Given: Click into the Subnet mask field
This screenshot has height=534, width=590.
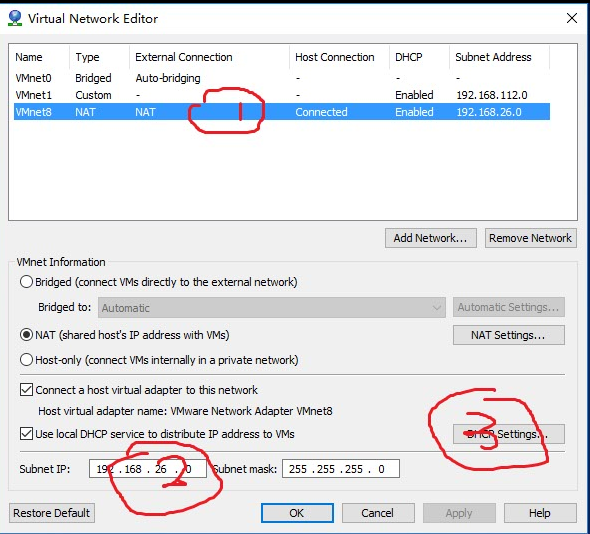Looking at the screenshot, I should (x=341, y=469).
